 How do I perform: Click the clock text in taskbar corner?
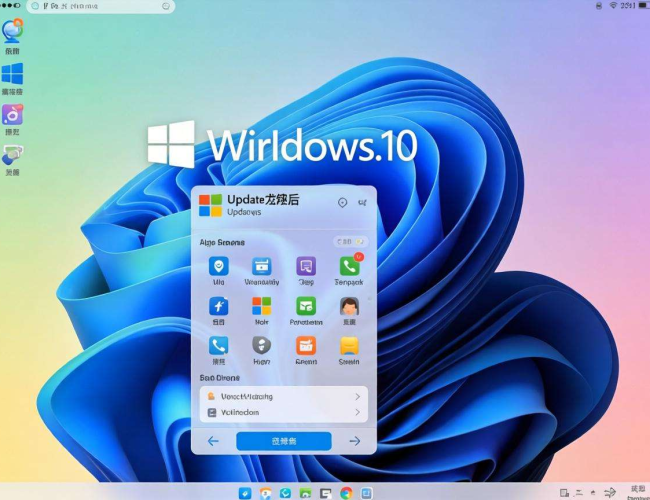coord(638,493)
